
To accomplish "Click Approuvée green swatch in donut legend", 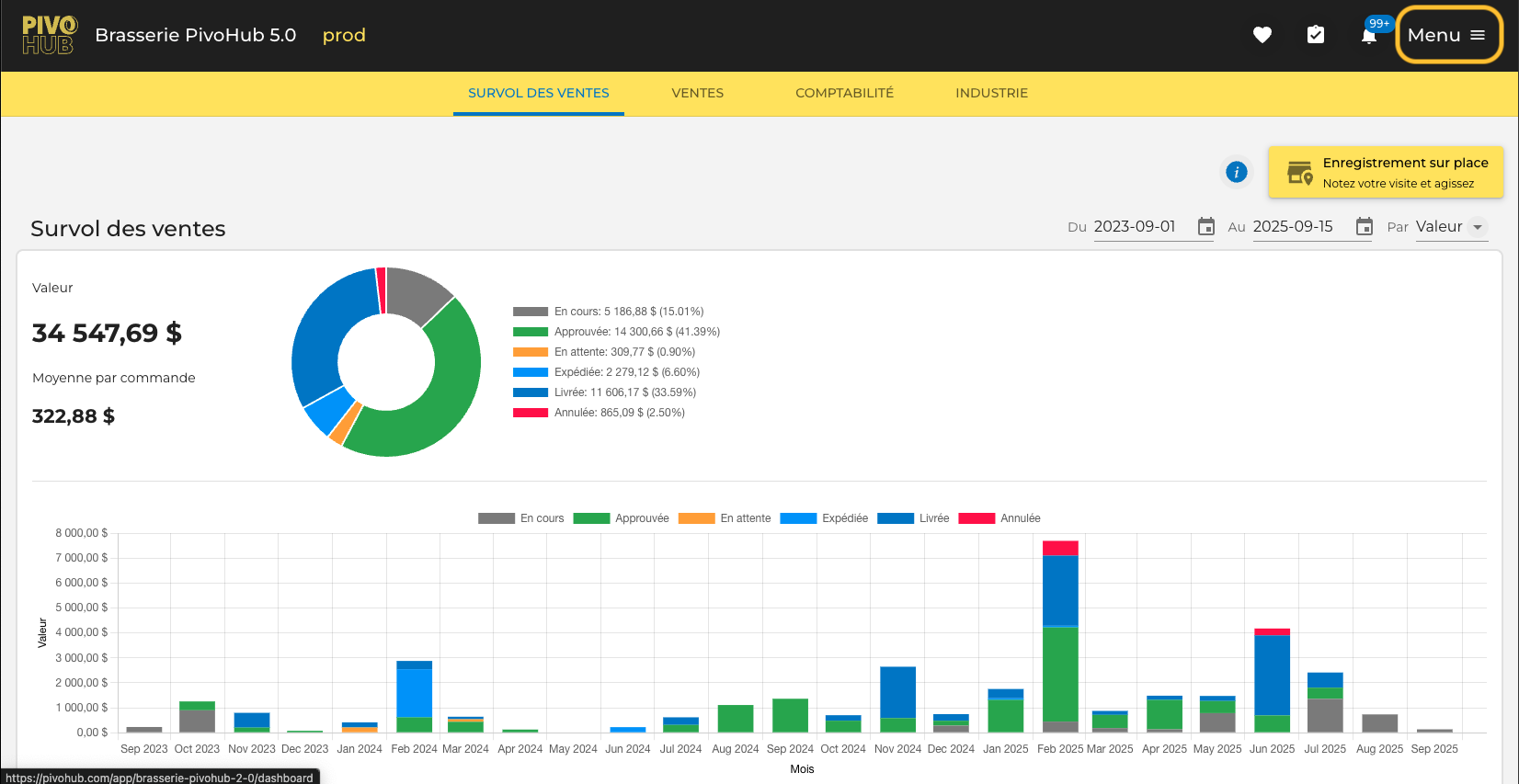I will [531, 332].
